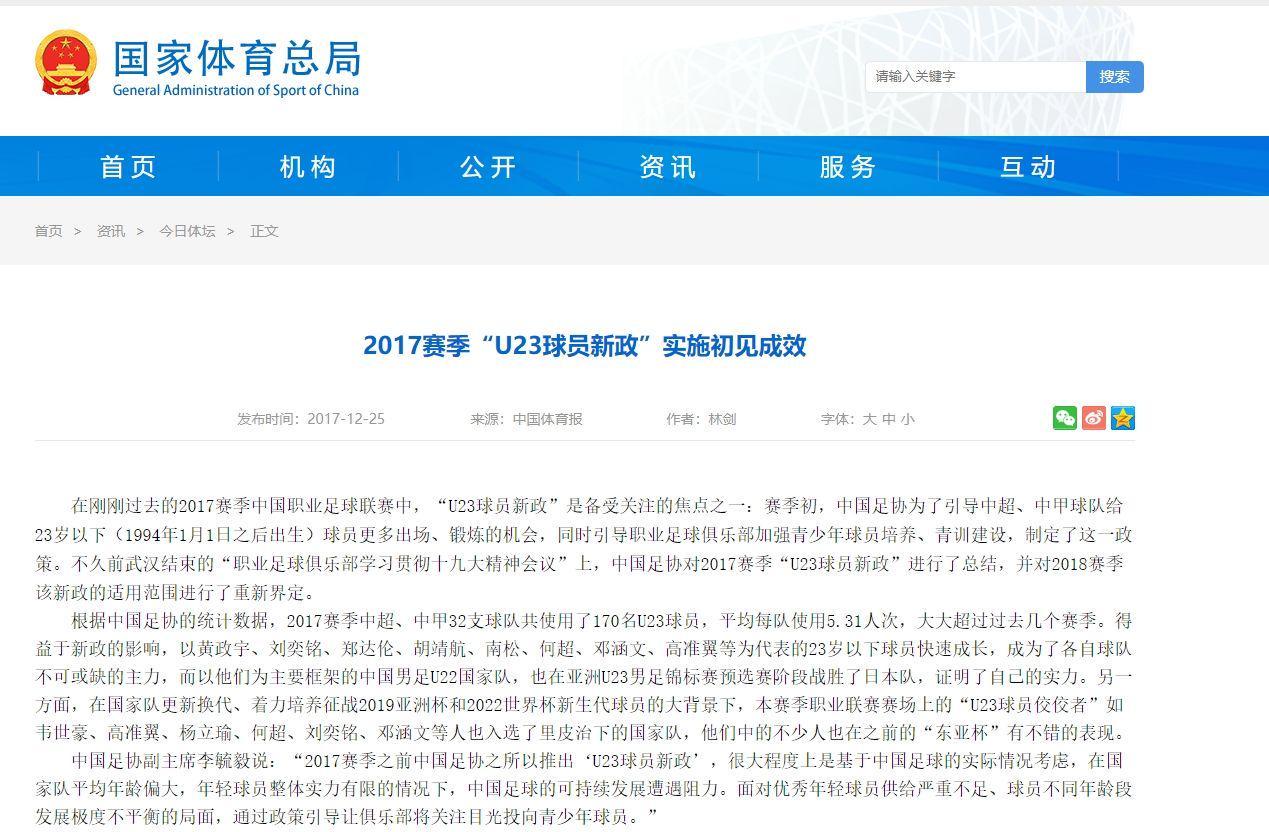This screenshot has height=832, width=1269.
Task: Click the 中国体育报 source label
Action: 549,419
